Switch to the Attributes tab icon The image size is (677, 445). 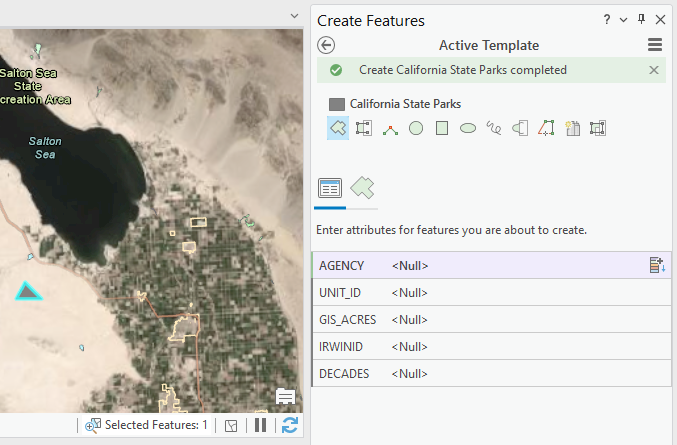click(330, 188)
